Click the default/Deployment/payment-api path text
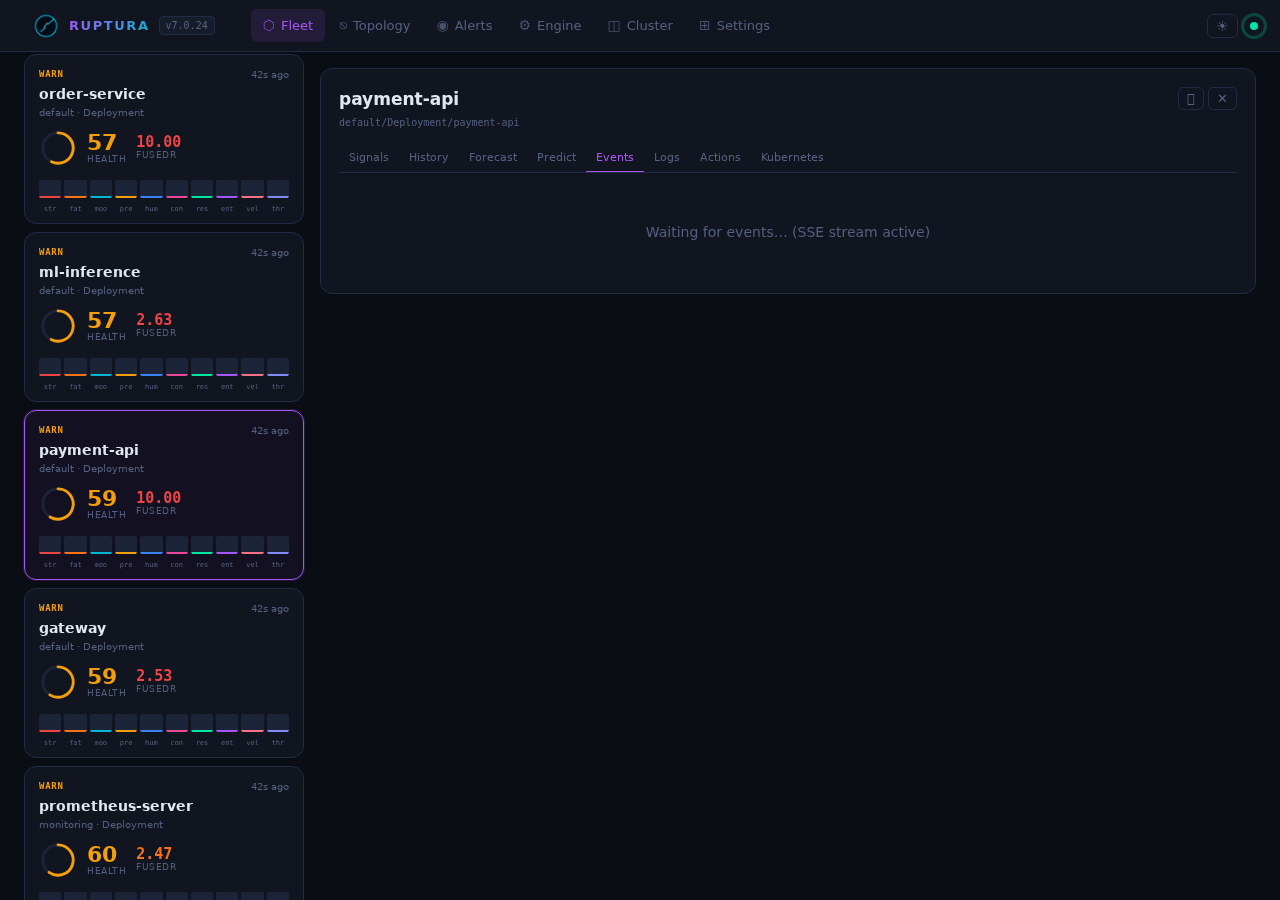This screenshot has height=900, width=1280. [429, 123]
